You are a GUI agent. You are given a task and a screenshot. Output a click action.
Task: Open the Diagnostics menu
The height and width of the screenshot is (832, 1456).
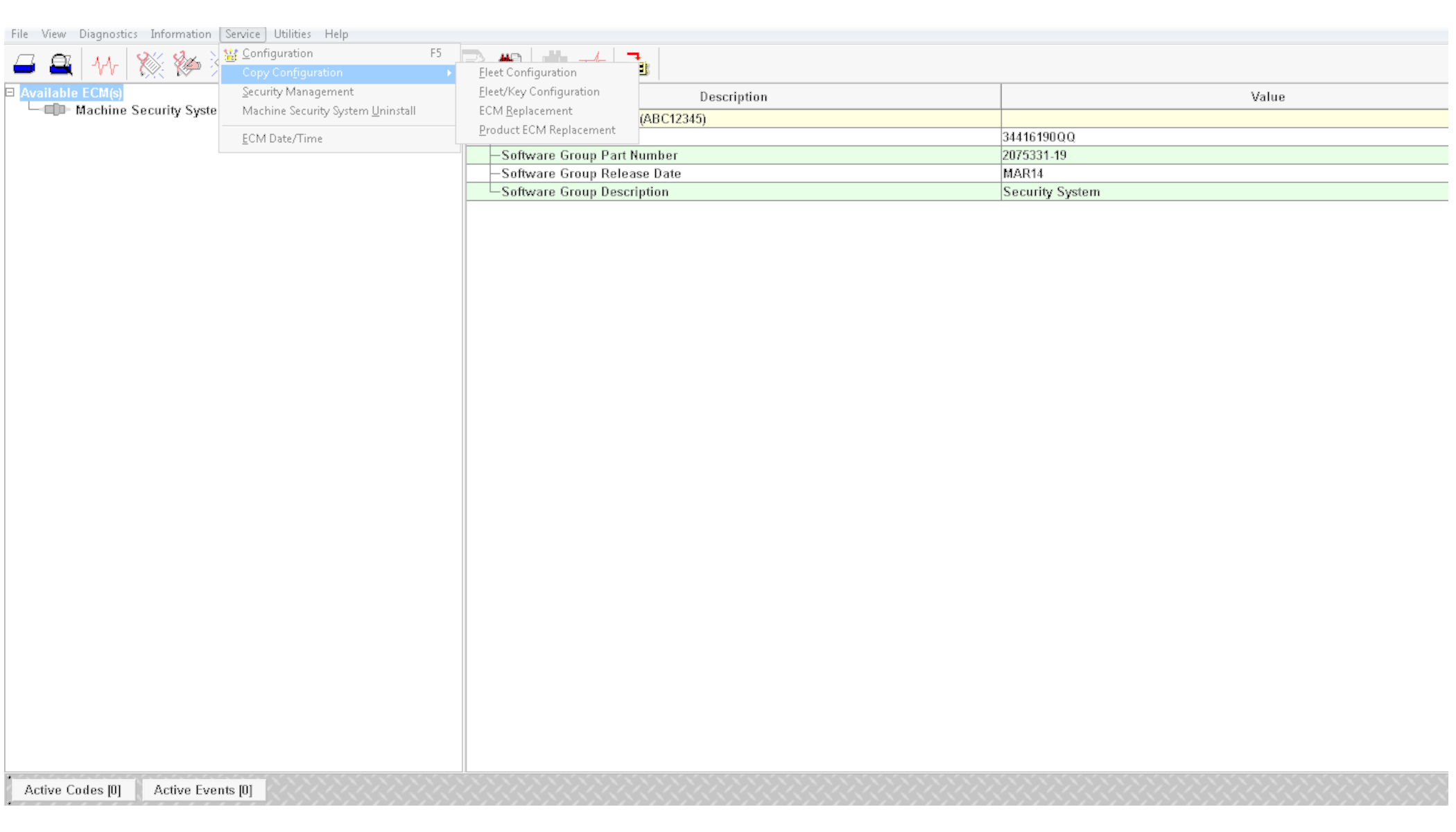108,34
